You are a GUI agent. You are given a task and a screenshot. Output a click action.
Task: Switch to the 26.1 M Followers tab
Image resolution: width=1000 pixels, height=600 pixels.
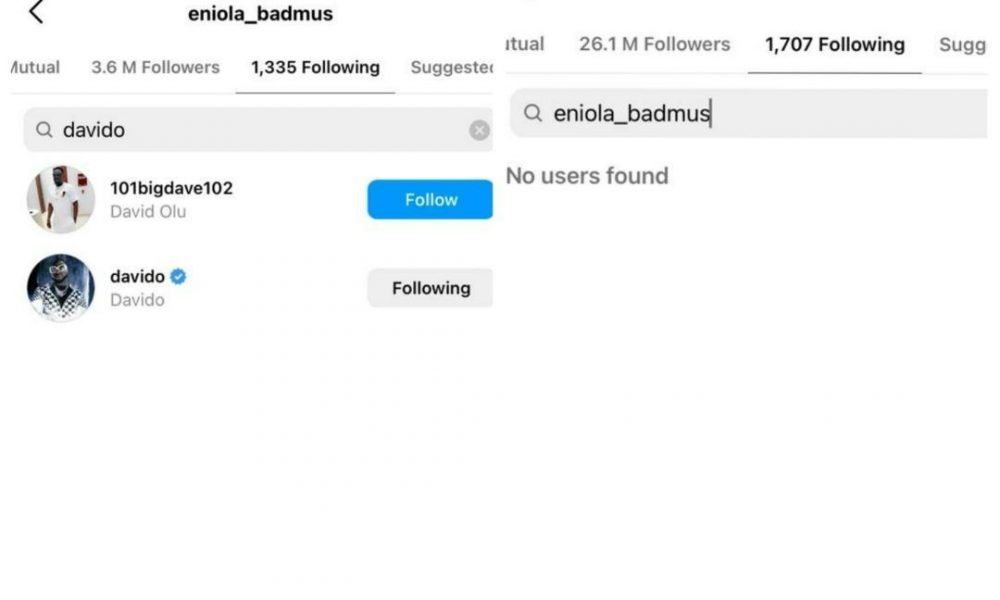coord(654,45)
